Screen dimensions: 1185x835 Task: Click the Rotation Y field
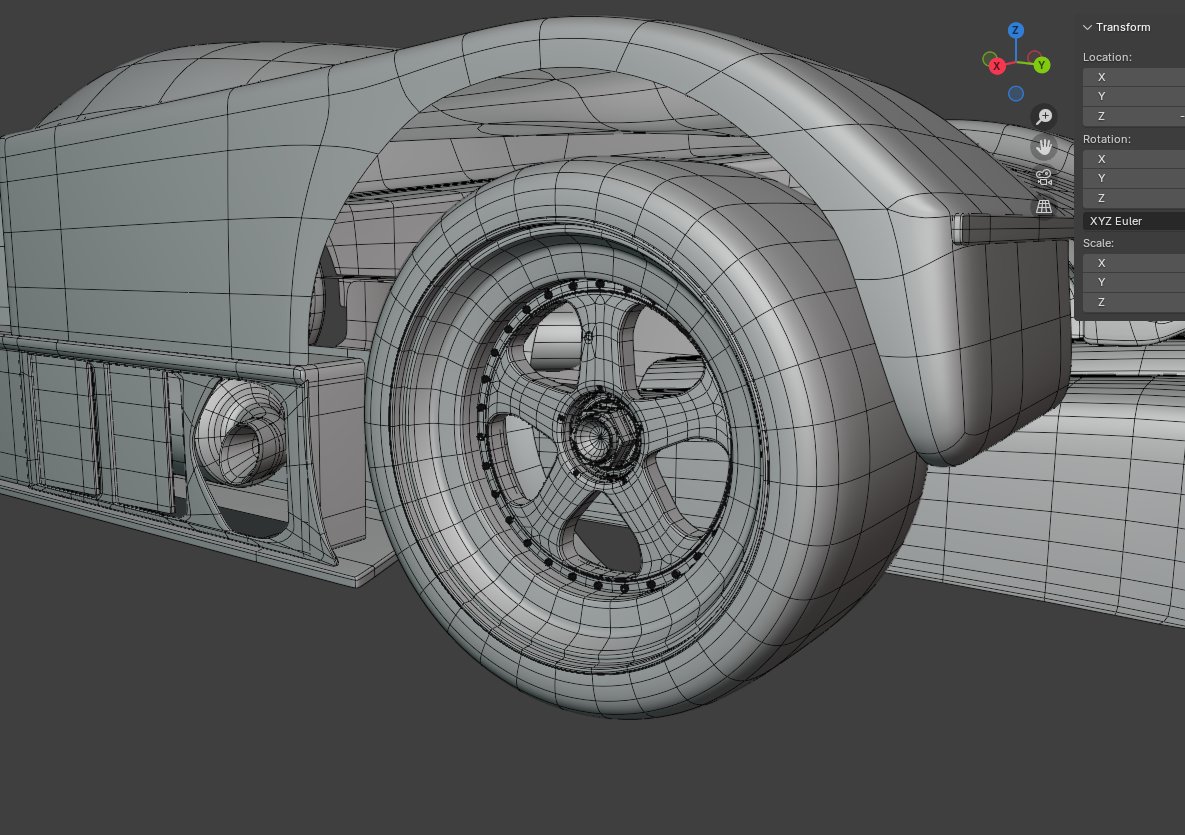coord(1134,178)
